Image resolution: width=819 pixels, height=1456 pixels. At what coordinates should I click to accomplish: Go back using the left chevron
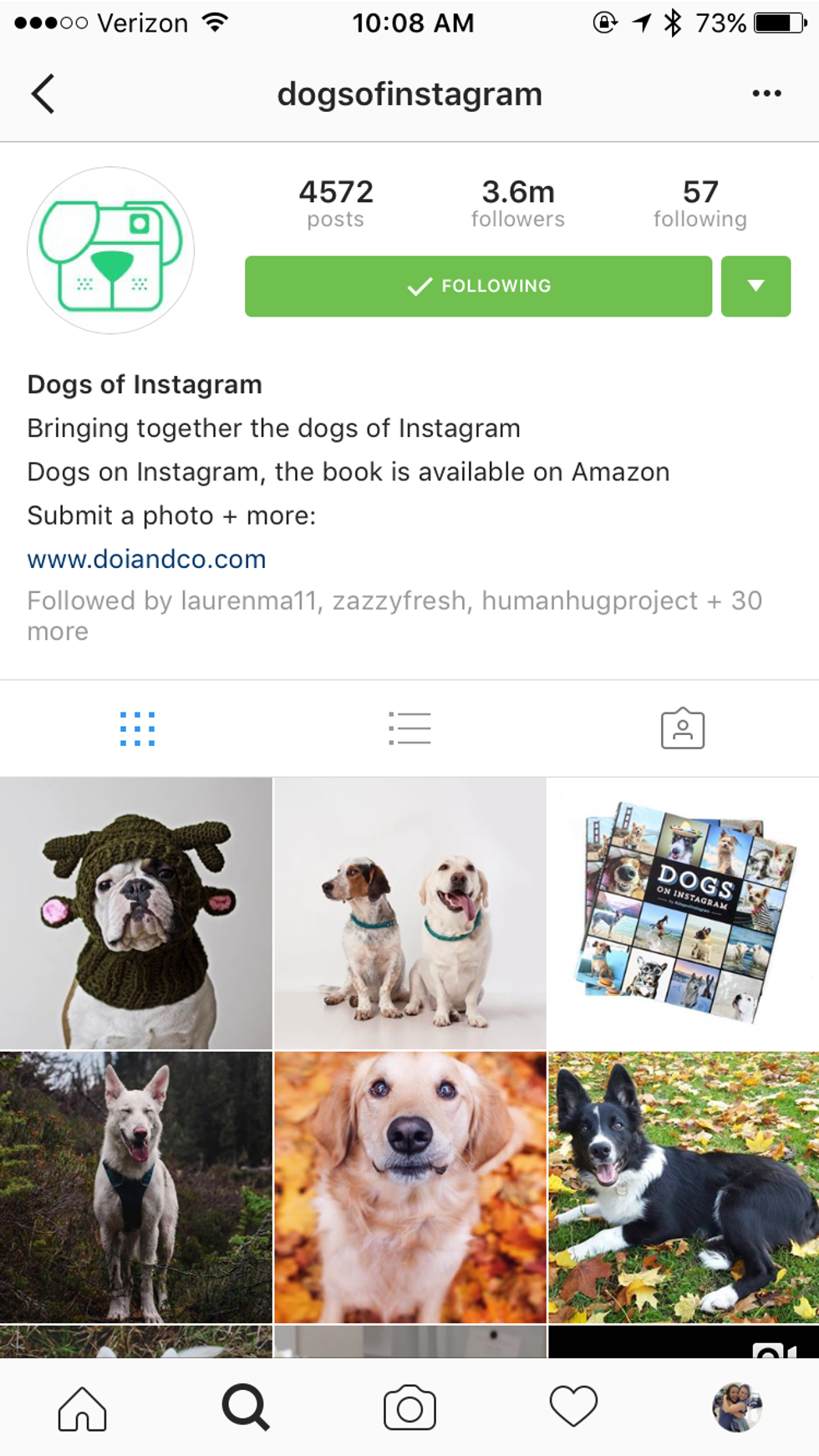(43, 94)
